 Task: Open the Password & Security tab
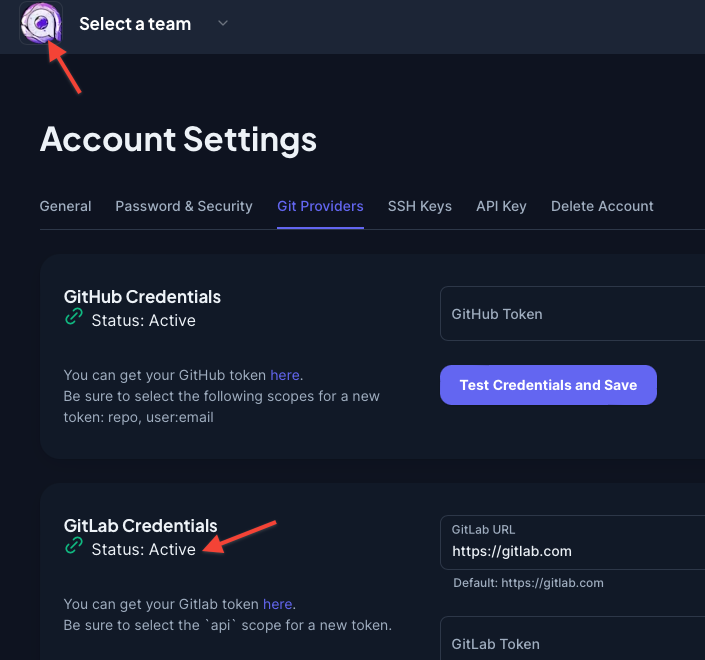(184, 206)
